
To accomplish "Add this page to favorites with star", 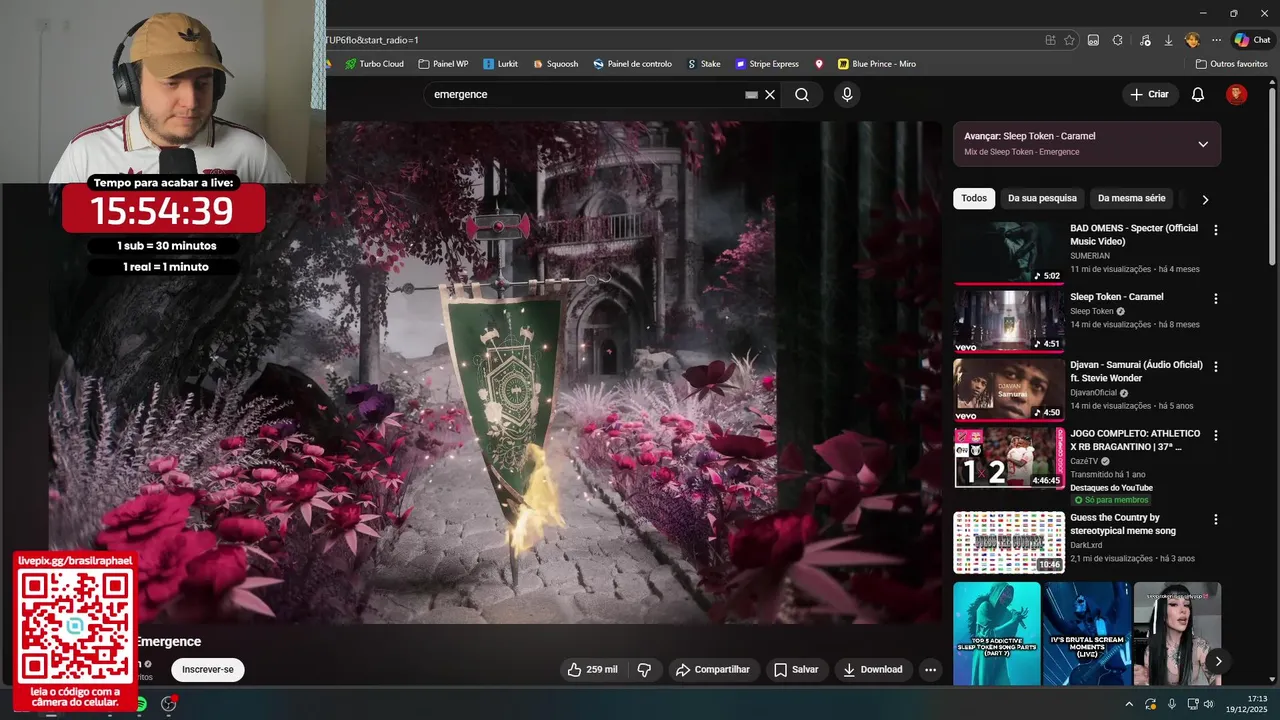I will pos(1069,40).
